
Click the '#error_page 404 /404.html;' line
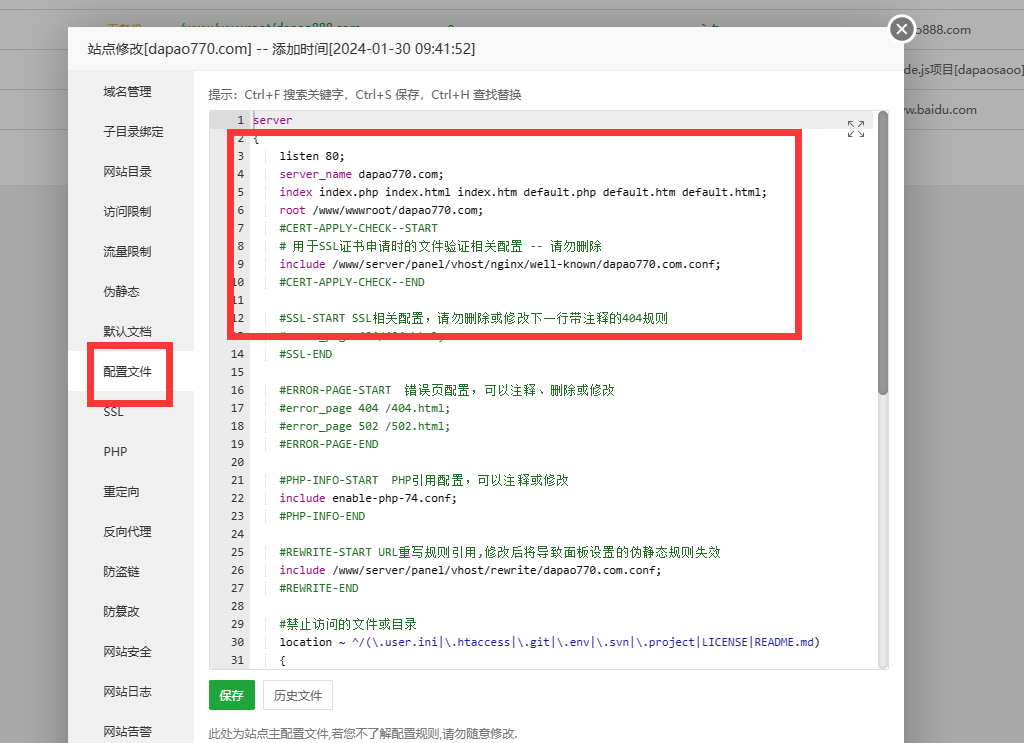[x=364, y=408]
